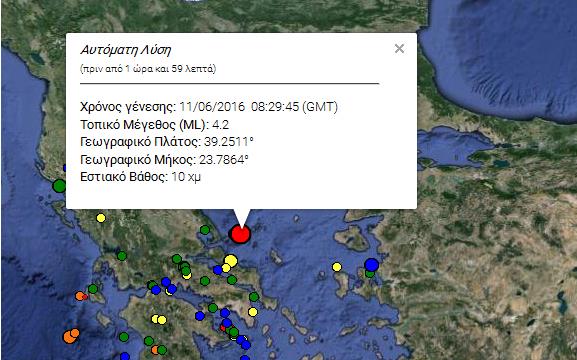Click the large yellow marker below red epicenter
This screenshot has height=360, width=577.
231,261
